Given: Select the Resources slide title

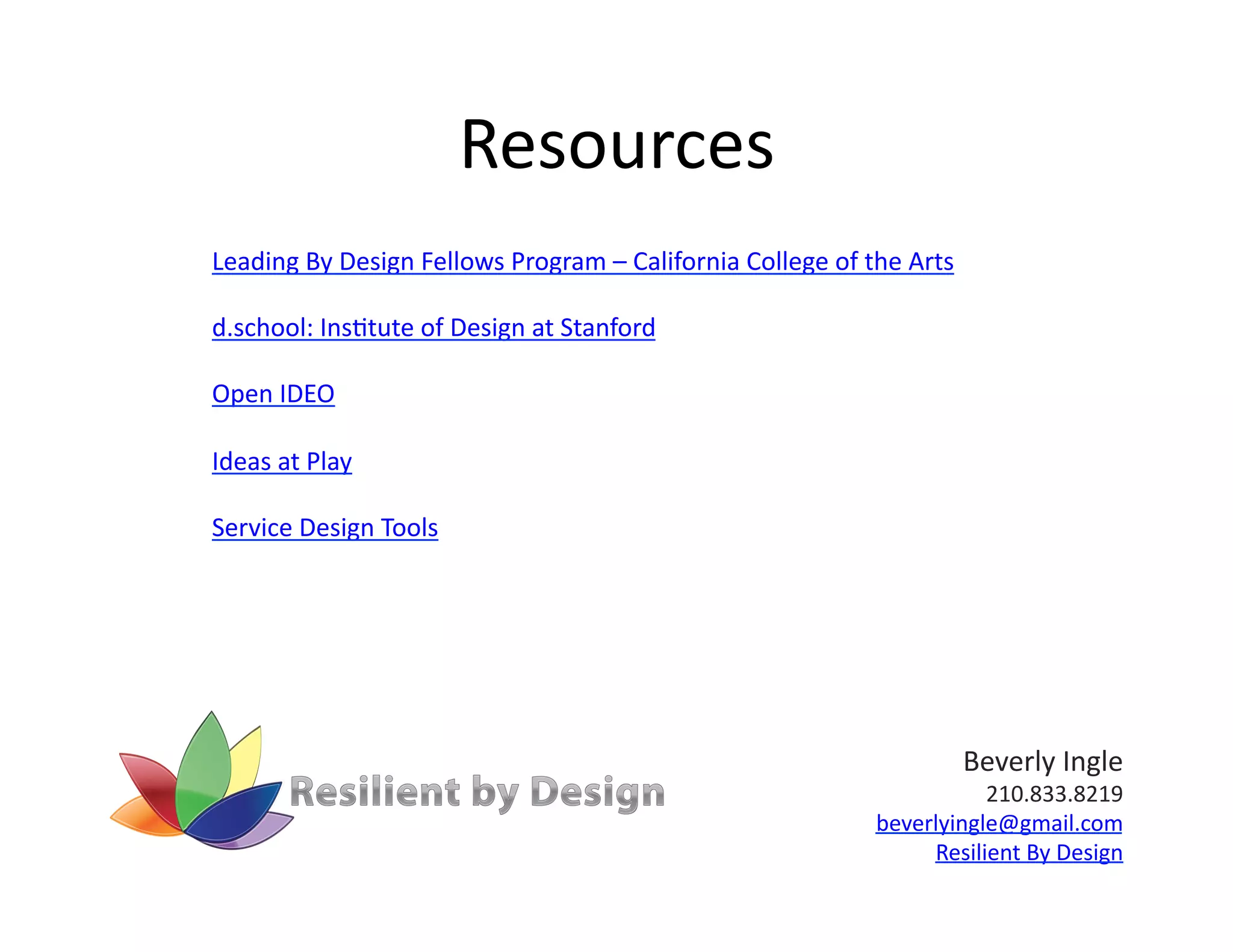Looking at the screenshot, I should [x=617, y=144].
